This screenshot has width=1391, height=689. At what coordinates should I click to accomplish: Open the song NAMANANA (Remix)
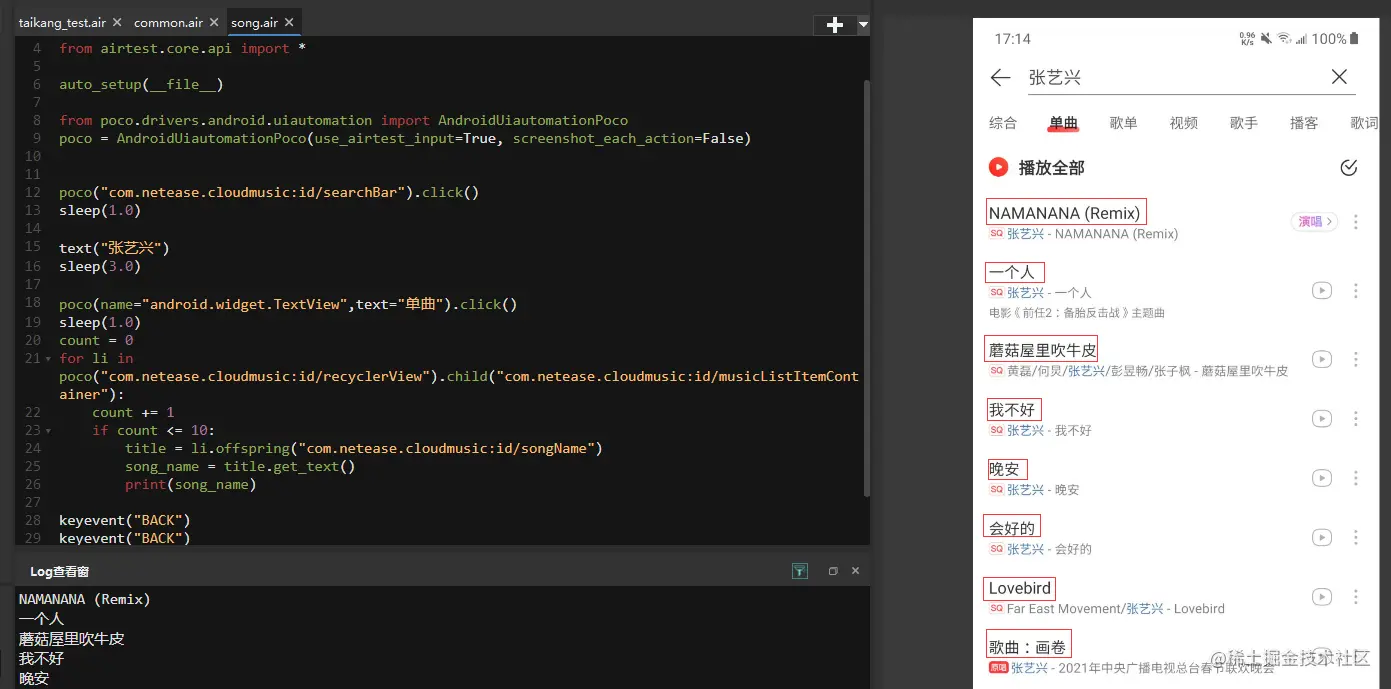pyautogui.click(x=1064, y=212)
